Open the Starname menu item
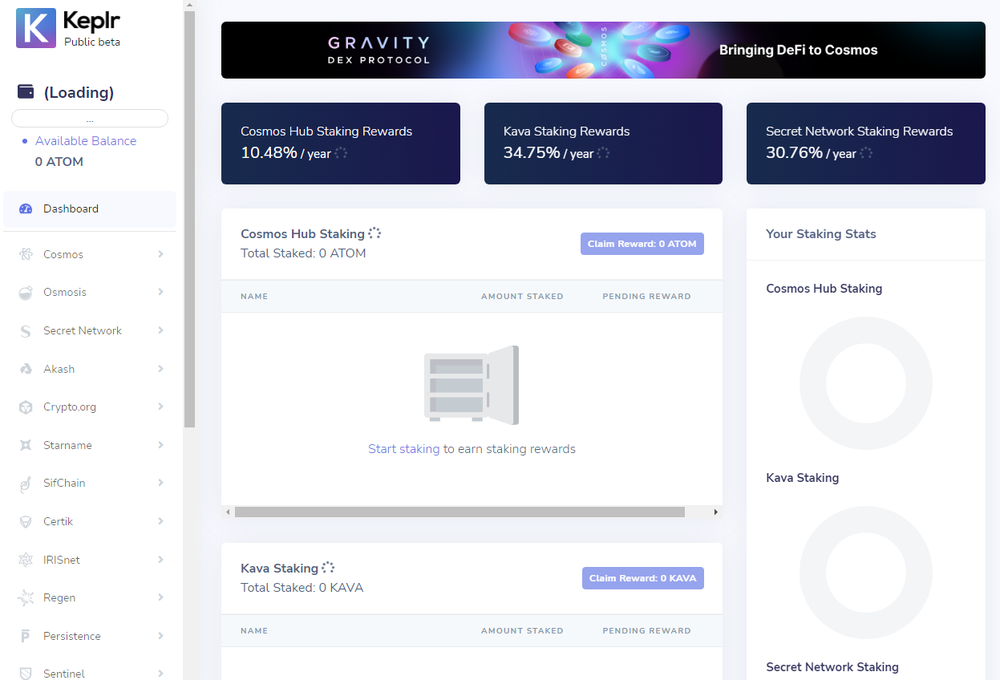The height and width of the screenshot is (680, 1000). [90, 445]
